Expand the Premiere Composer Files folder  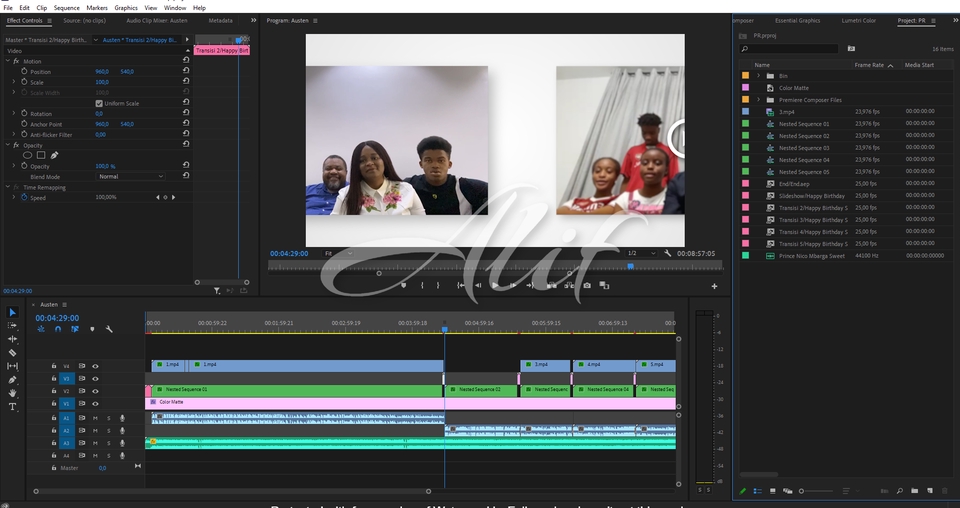[x=759, y=100]
